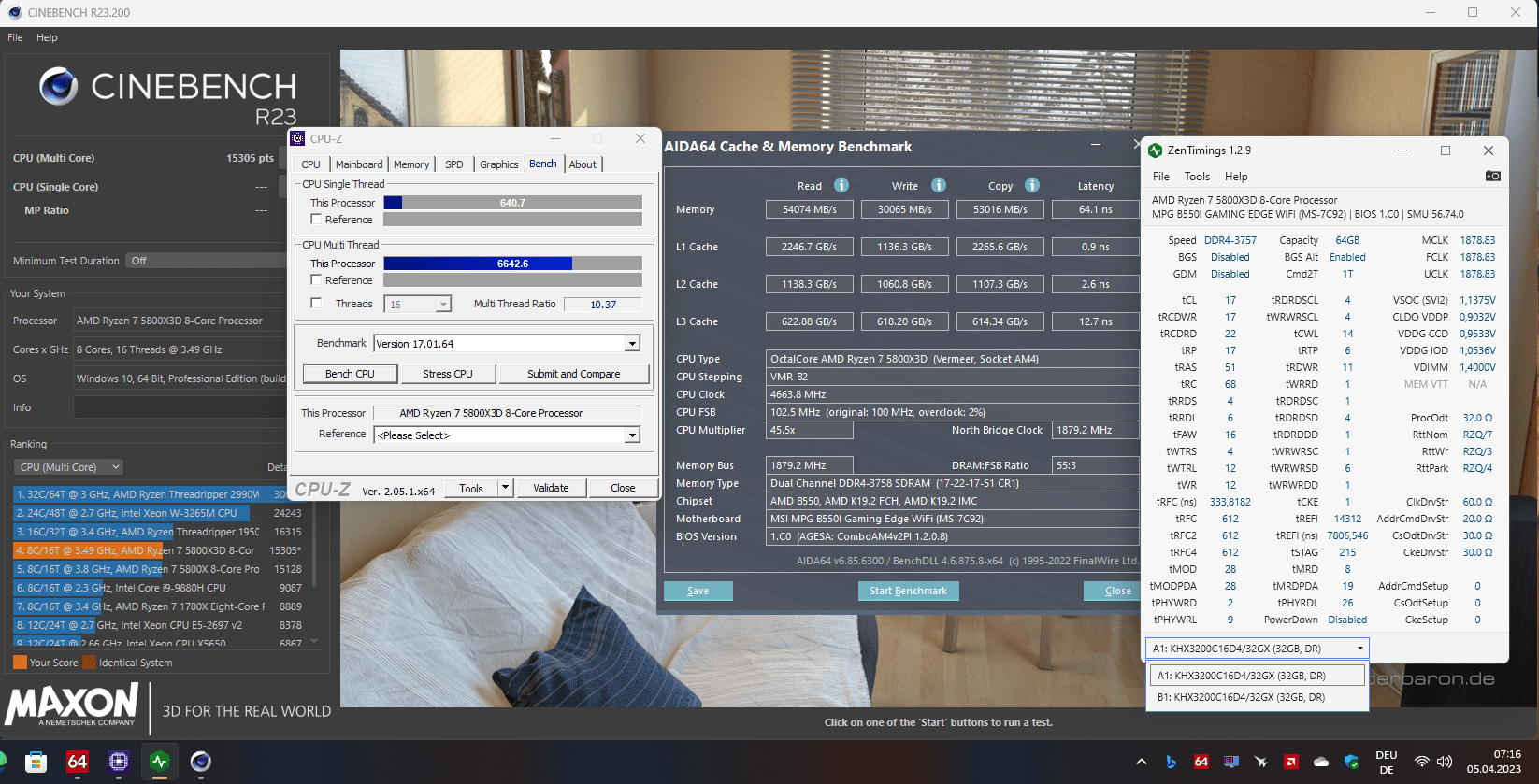The image size is (1539, 784).
Task: Open Windows Security shield tray icon
Action: tap(1351, 762)
